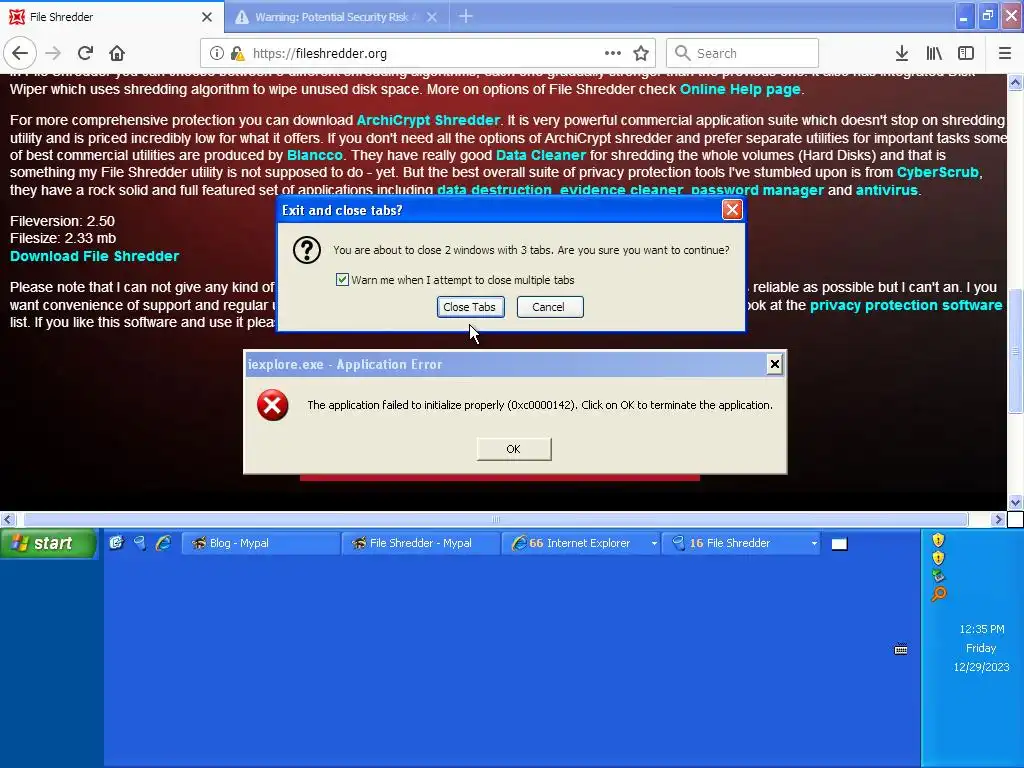Click the orange magnifier tray icon

pyautogui.click(x=938, y=594)
